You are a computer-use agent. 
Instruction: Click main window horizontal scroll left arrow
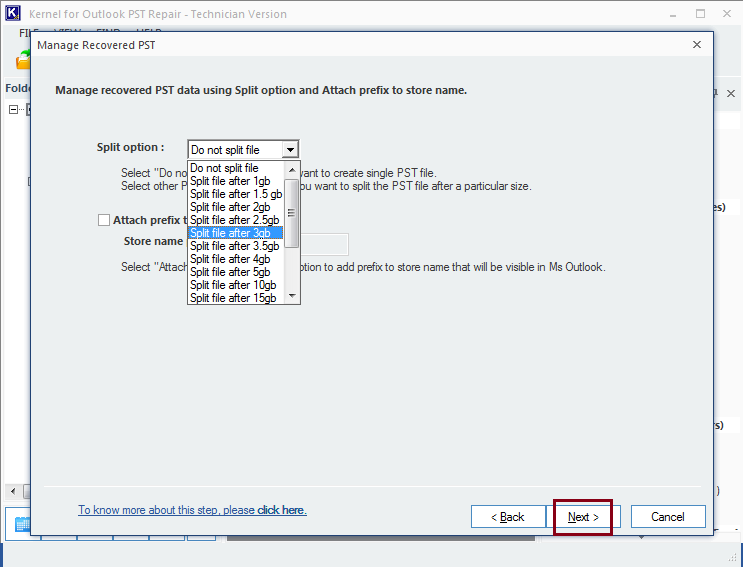point(13,491)
